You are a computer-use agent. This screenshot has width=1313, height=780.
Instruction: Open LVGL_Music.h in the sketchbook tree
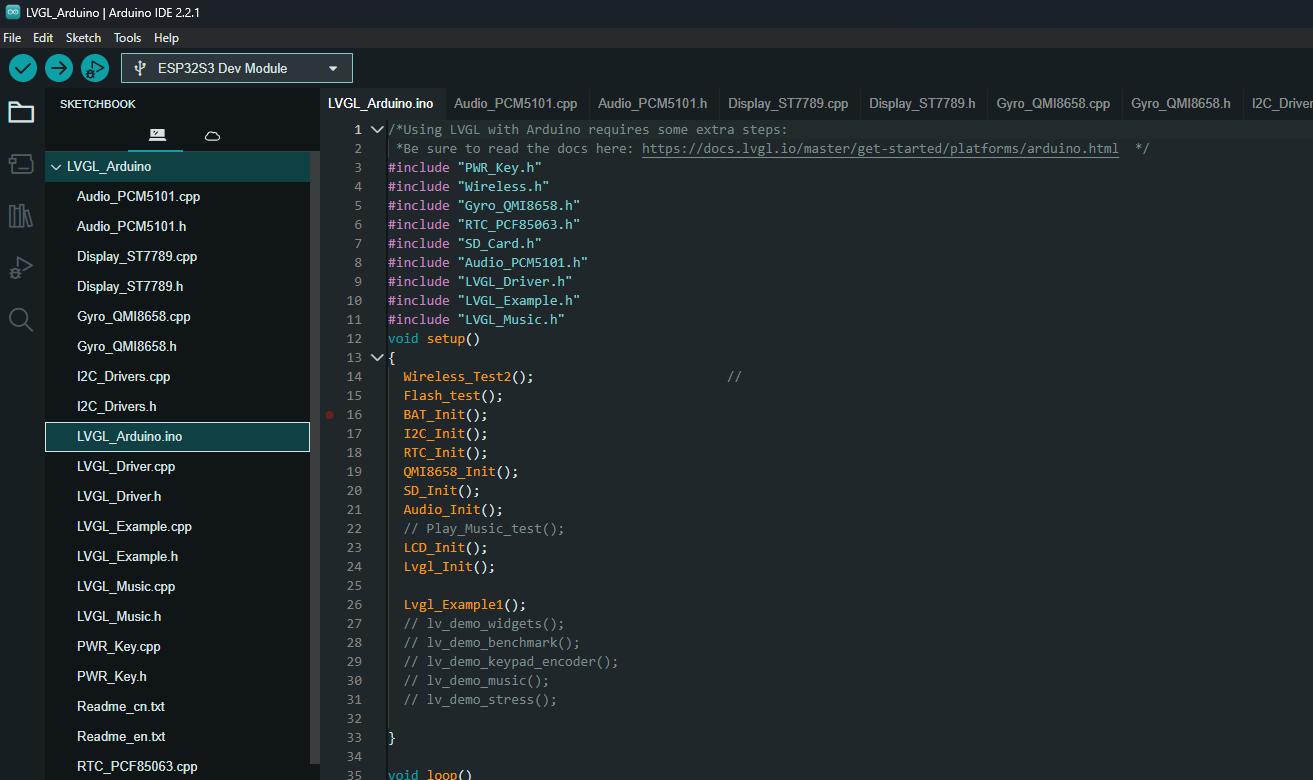pyautogui.click(x=177, y=617)
